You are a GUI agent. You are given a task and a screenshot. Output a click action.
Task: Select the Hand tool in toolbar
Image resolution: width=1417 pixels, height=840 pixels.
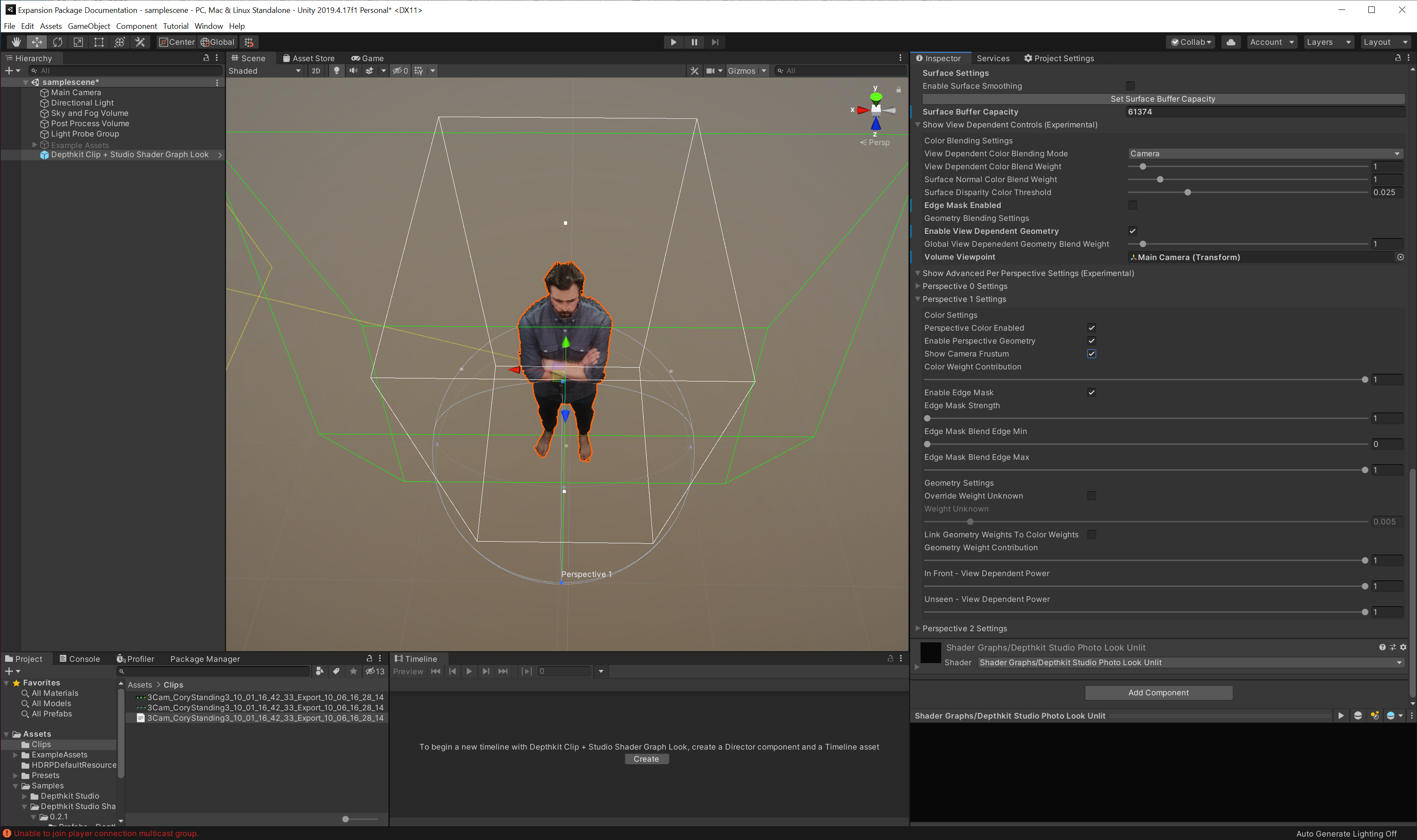[x=16, y=42]
